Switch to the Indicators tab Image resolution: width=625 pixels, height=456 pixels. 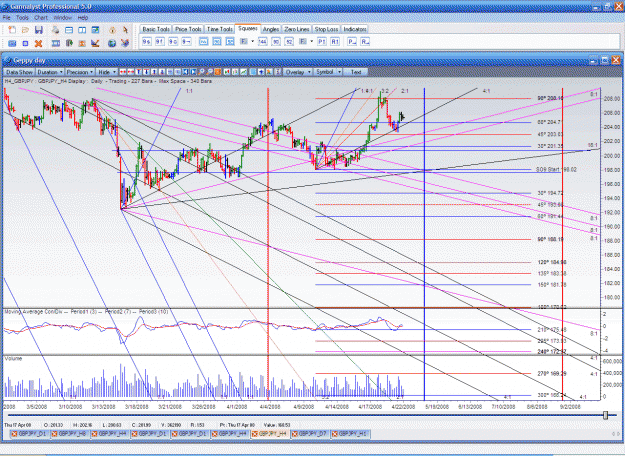click(355, 29)
